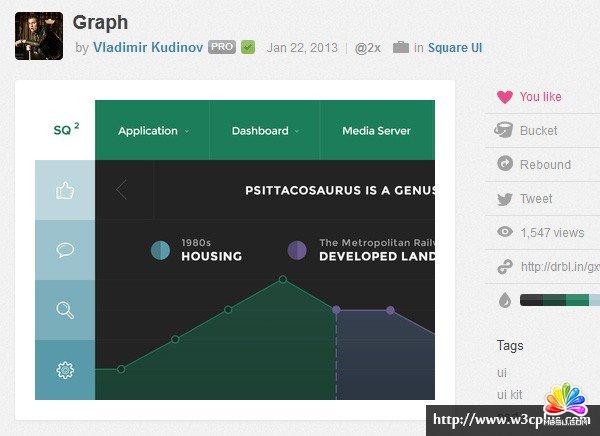The image size is (600, 436).
Task: Click the Twitter bird Tweet icon
Action: (504, 199)
